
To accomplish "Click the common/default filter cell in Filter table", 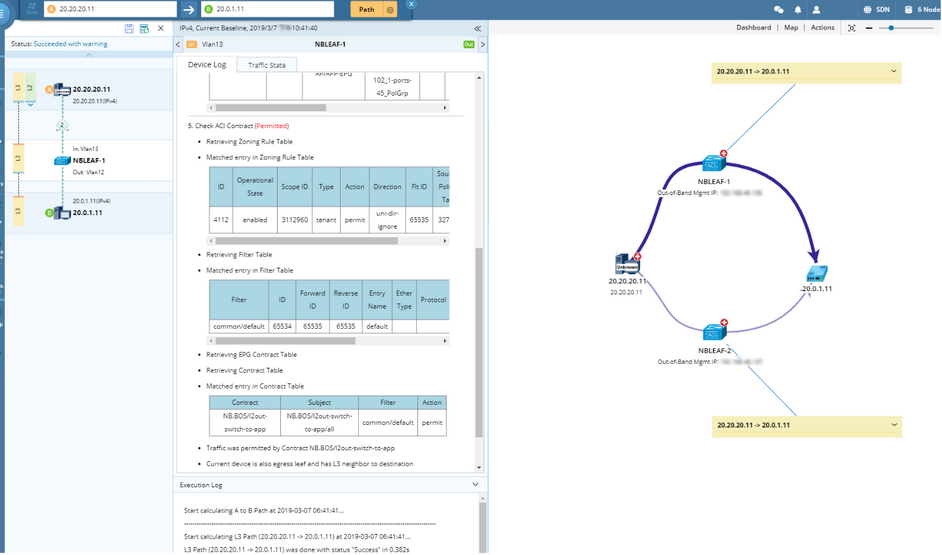I will click(x=239, y=326).
